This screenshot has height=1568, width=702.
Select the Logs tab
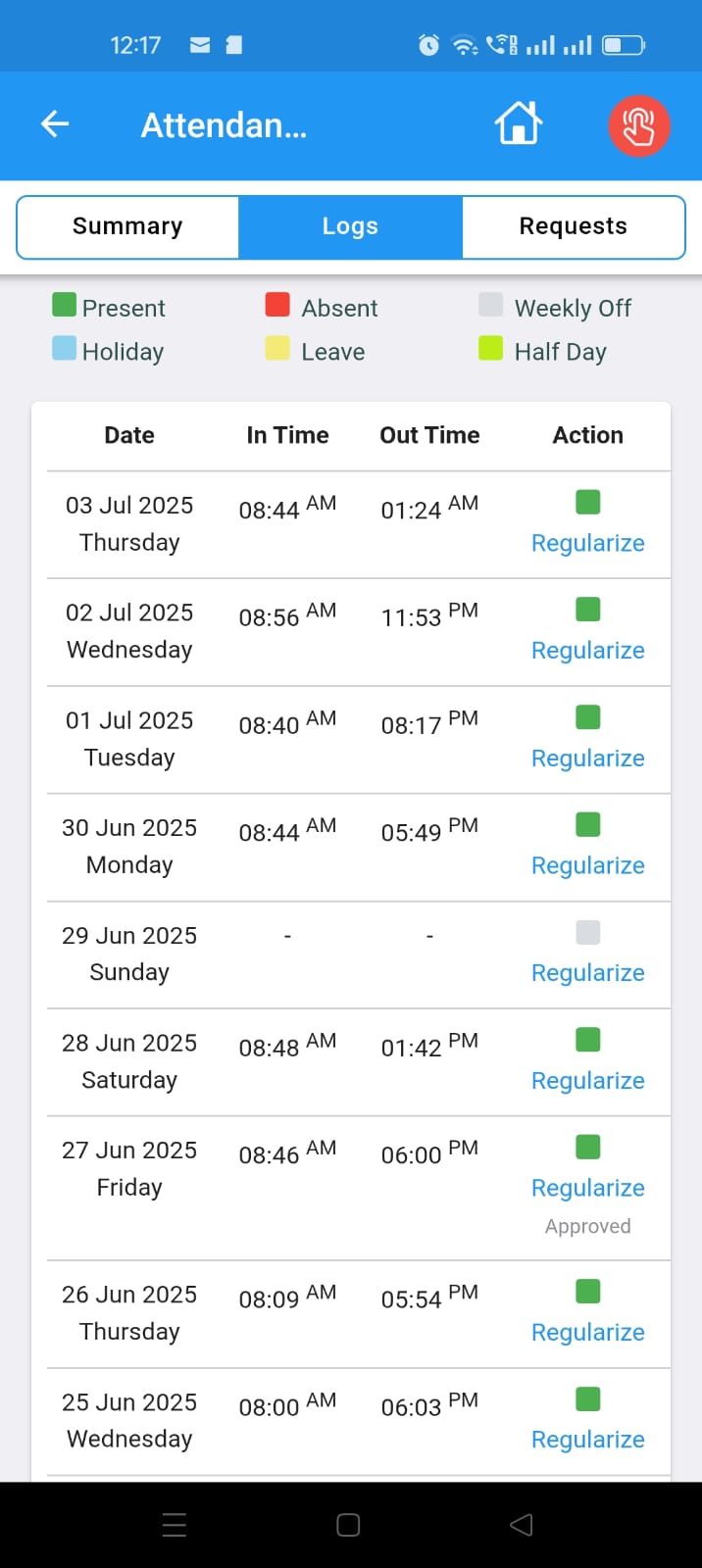(350, 226)
